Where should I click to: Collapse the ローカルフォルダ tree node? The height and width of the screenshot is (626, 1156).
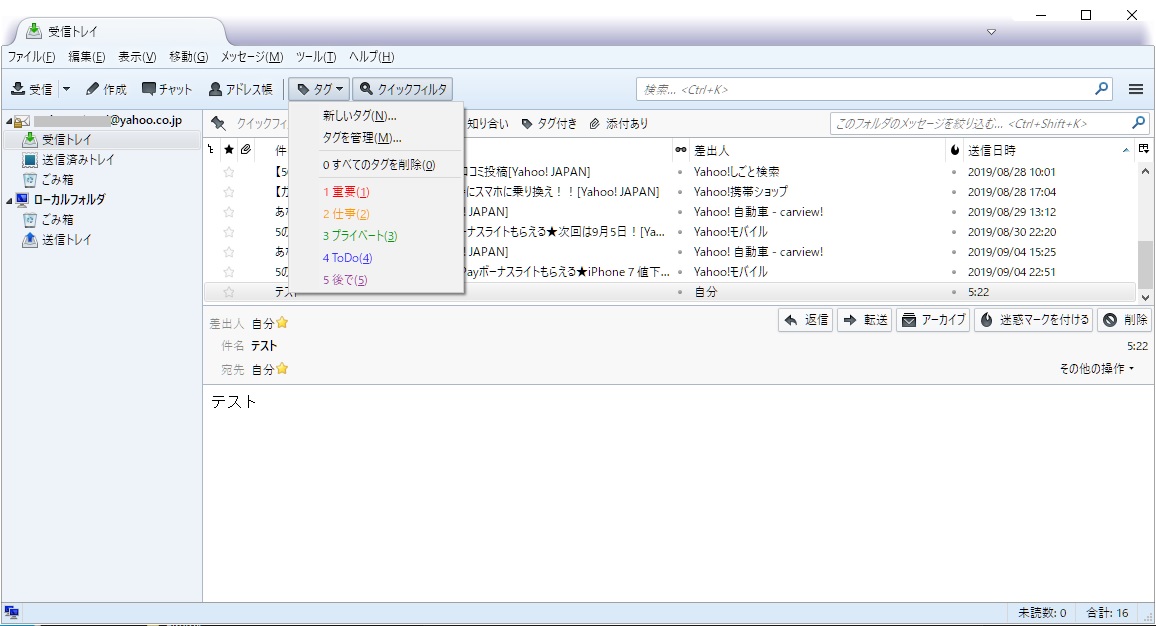click(9, 200)
